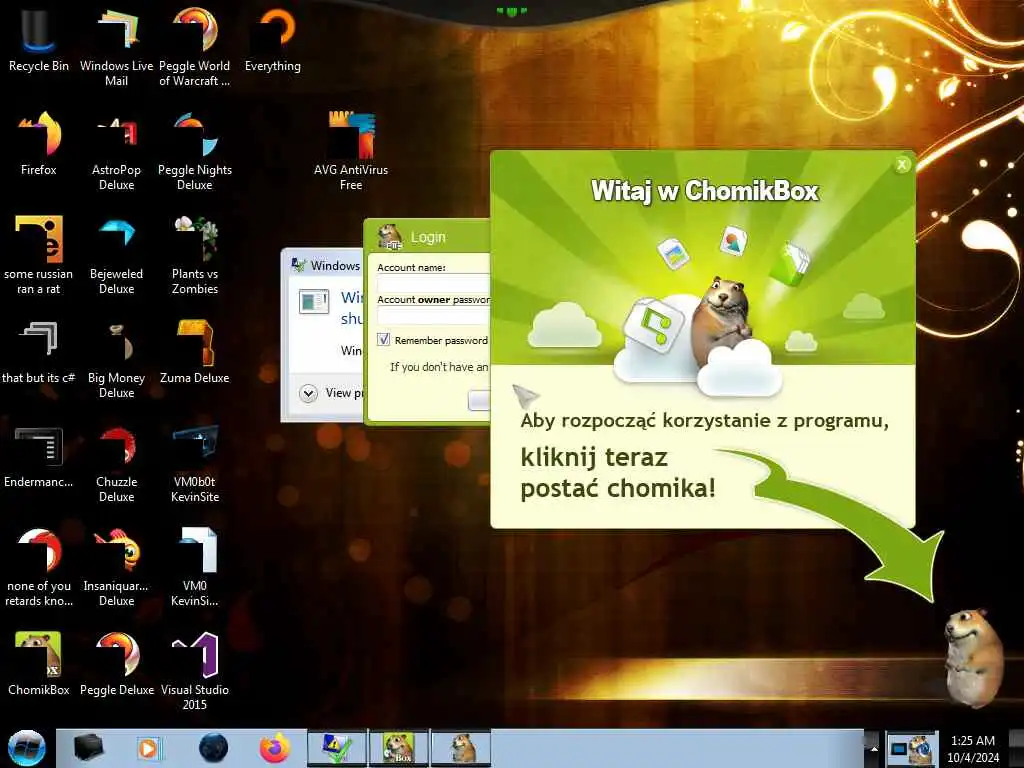
Task: Select VM0b0t KevinSite desktop icon
Action: click(x=195, y=462)
